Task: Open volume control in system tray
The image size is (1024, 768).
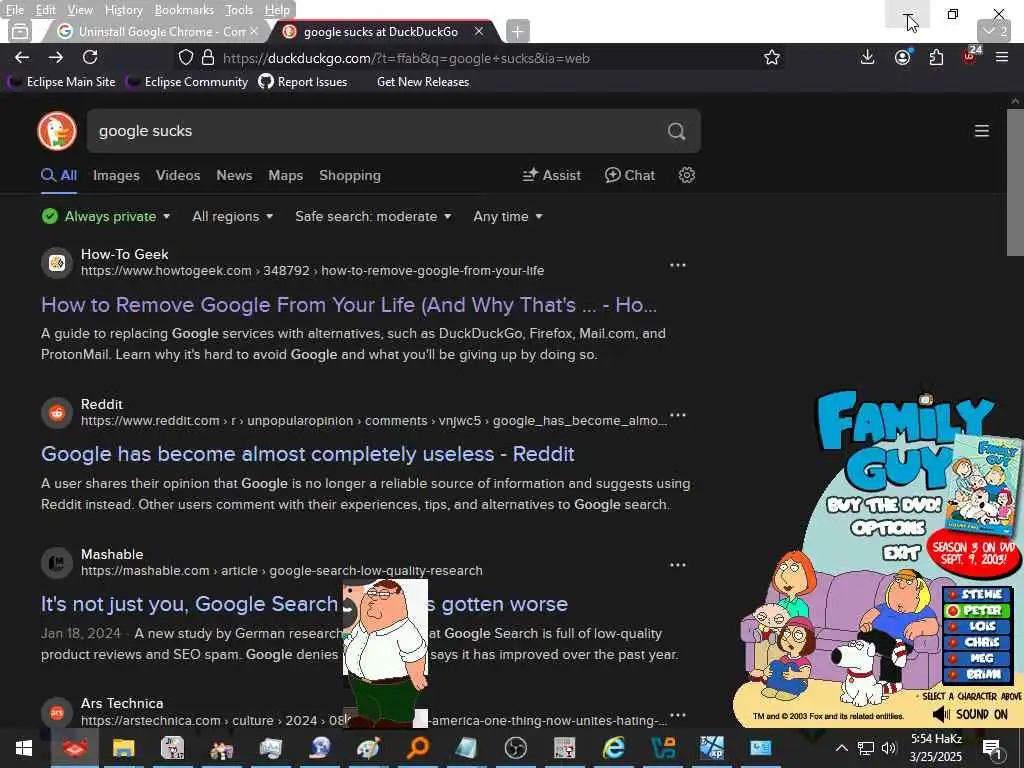Action: click(889, 748)
